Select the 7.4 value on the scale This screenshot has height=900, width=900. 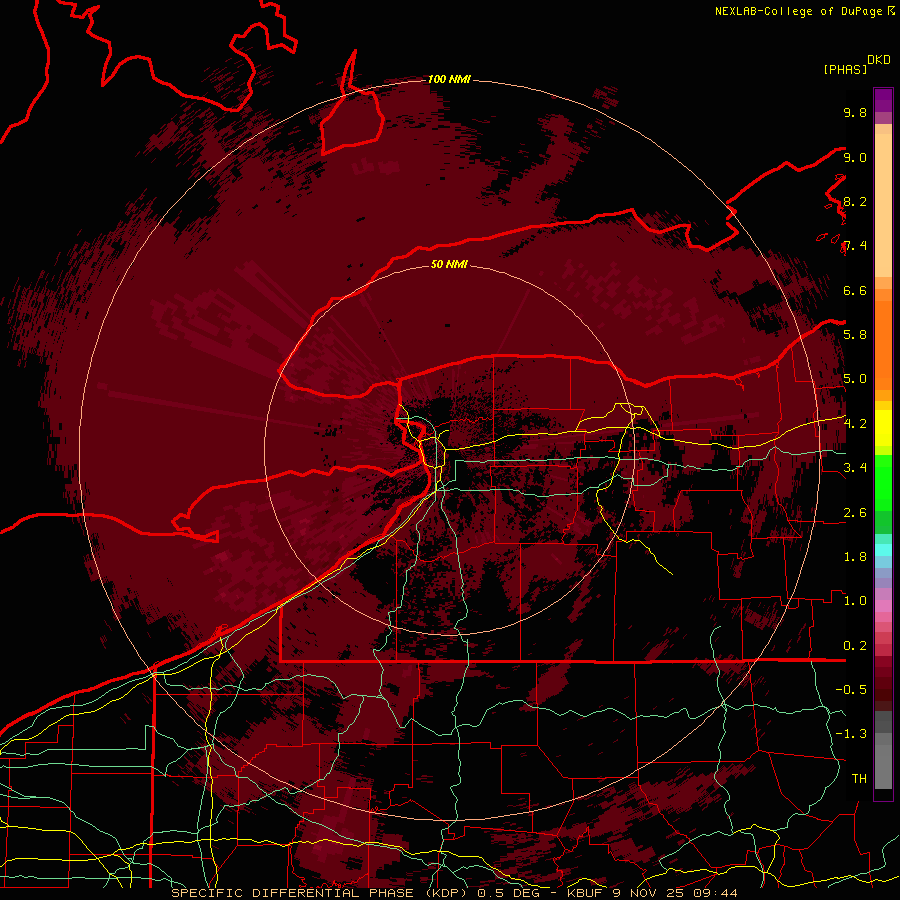855,246
